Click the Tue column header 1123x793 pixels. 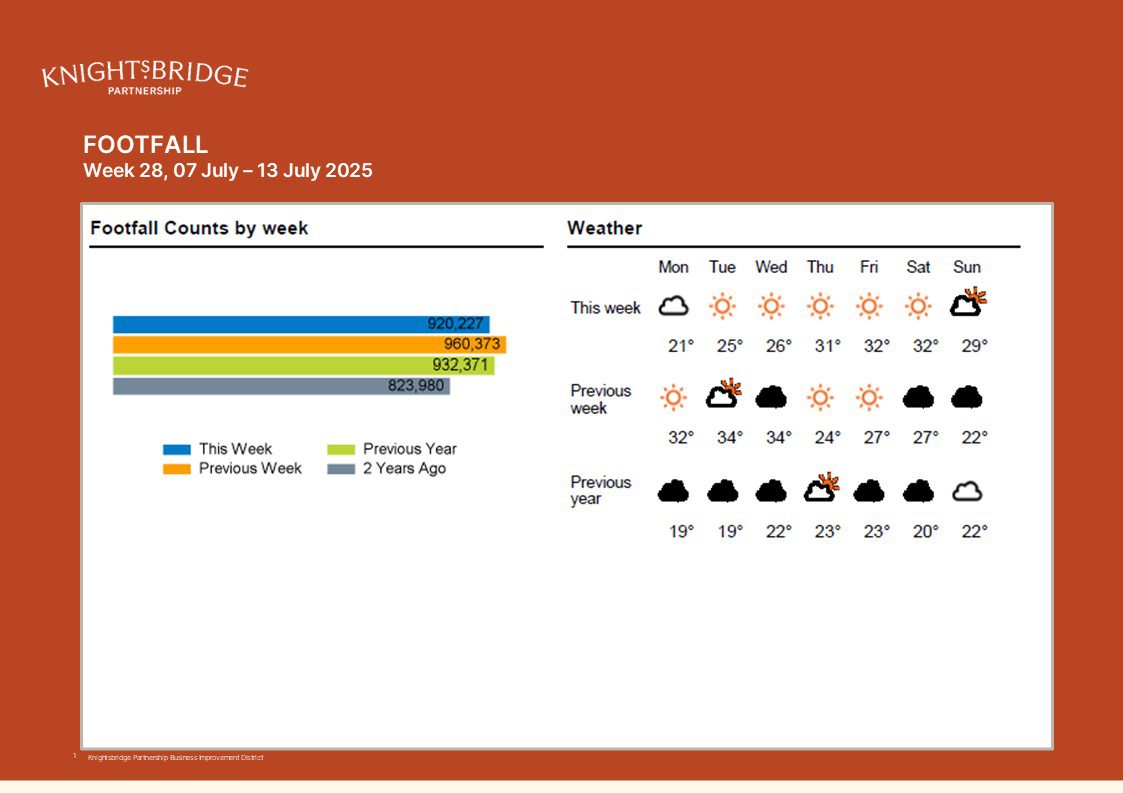point(722,267)
